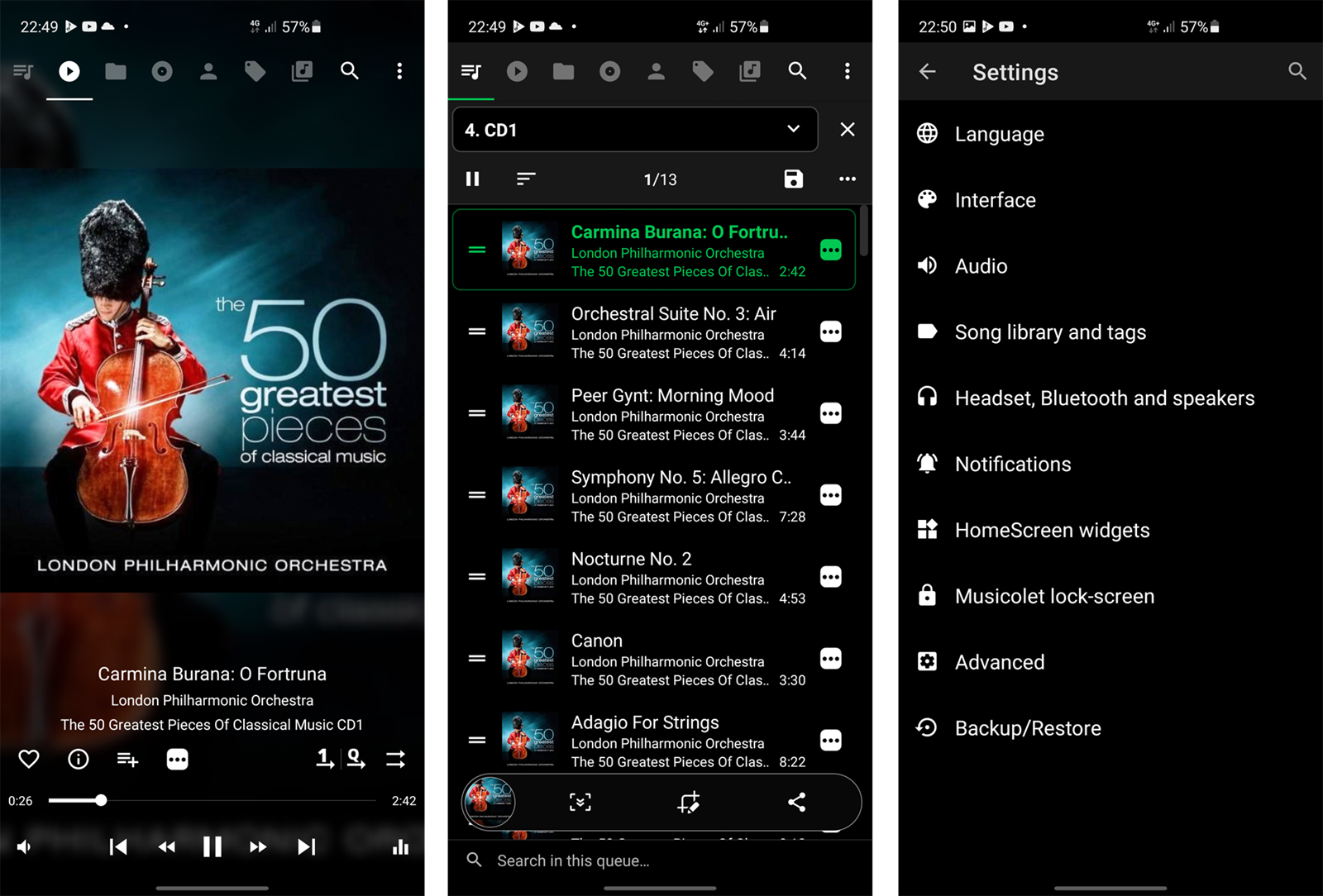Switch to Now Playing tab in the queue screen
Image resolution: width=1323 pixels, height=896 pixels.
[517, 71]
